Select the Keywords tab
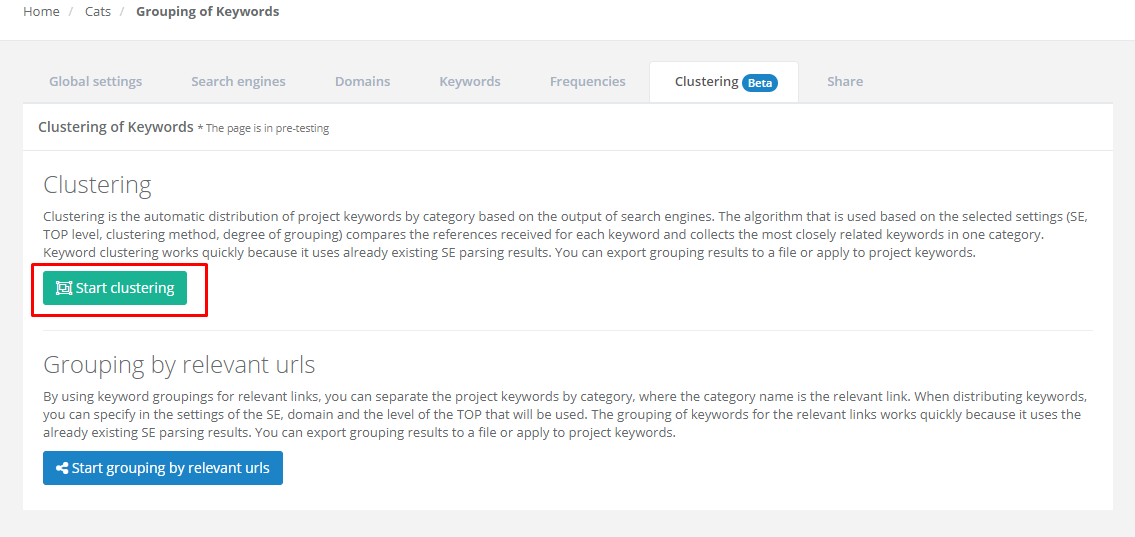Screen dimensions: 1135x537 [470, 82]
